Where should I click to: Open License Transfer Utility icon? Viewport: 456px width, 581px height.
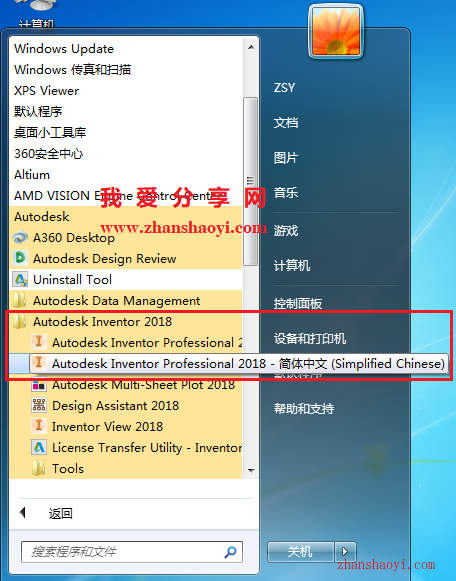point(39,447)
